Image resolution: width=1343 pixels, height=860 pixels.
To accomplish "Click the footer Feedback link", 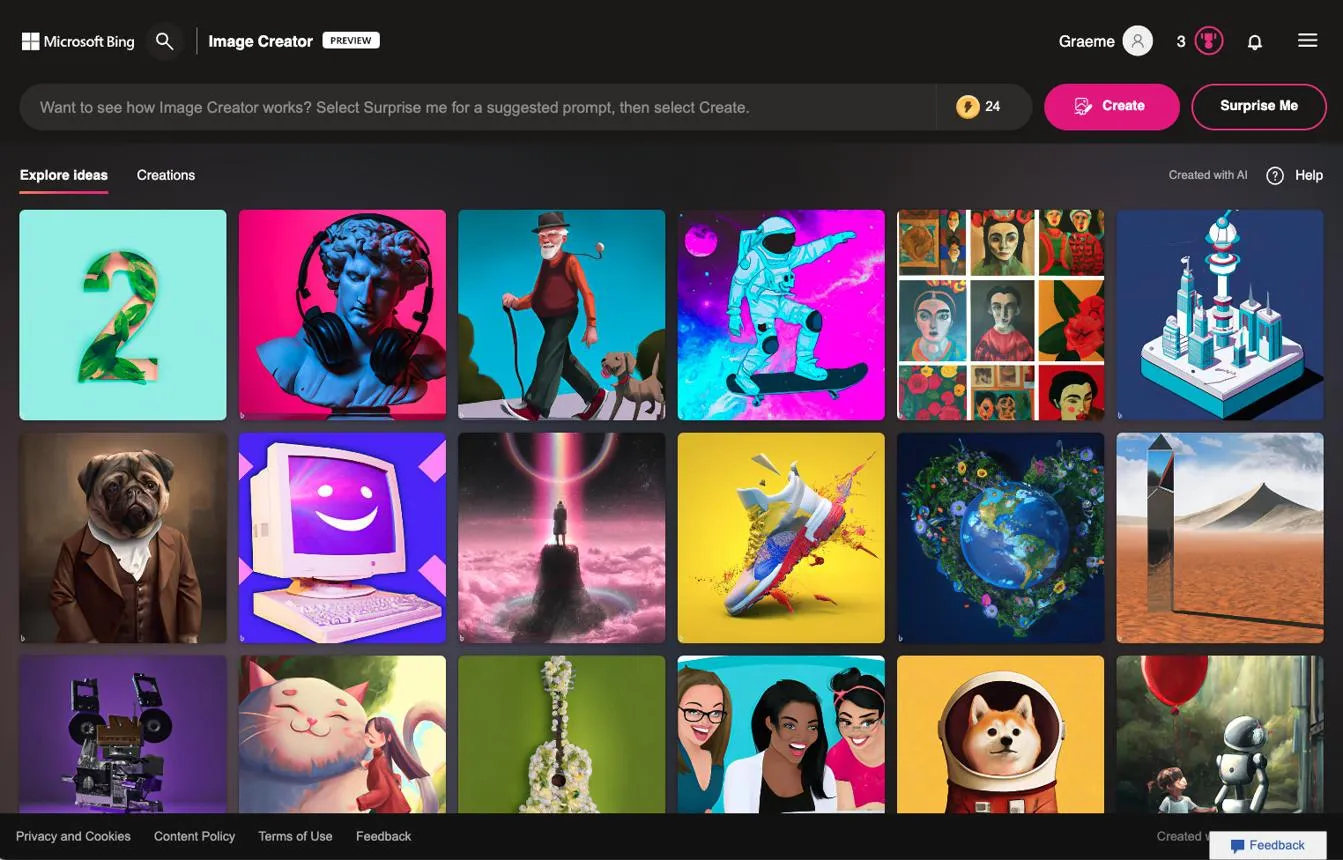I will pyautogui.click(x=384, y=836).
